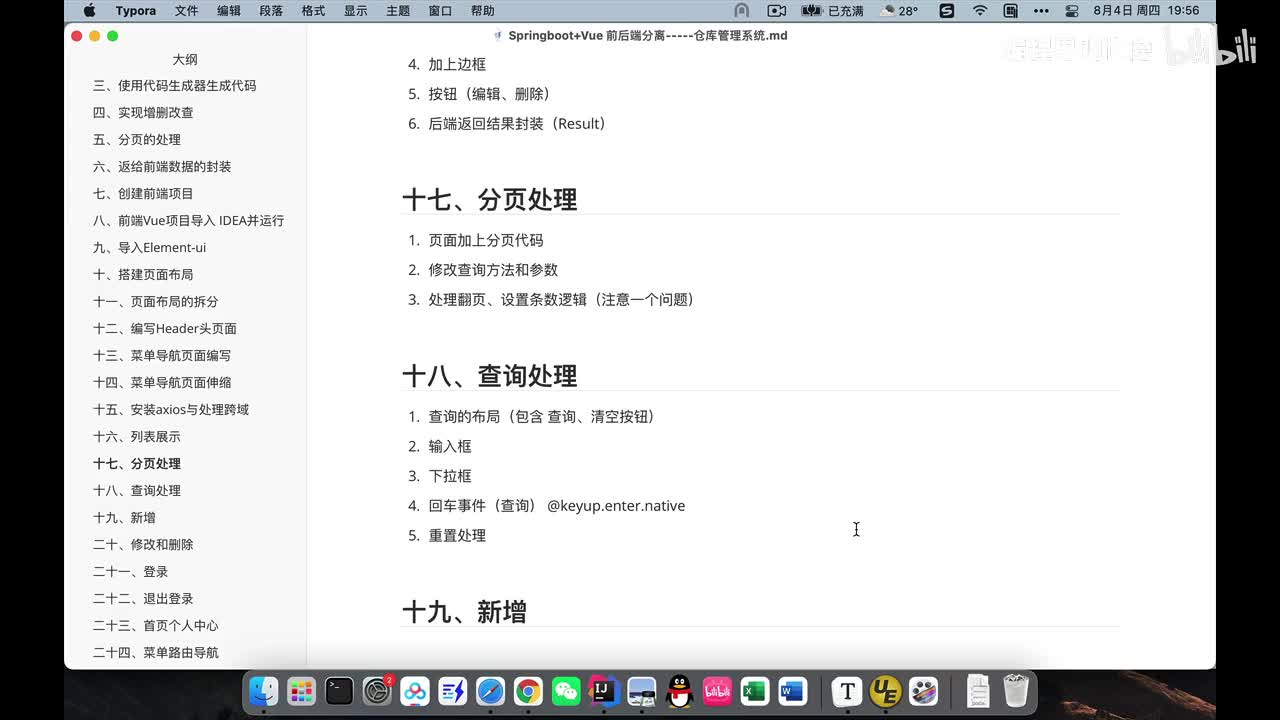
Task: Click the three-dots menu bar item
Action: tap(1041, 11)
